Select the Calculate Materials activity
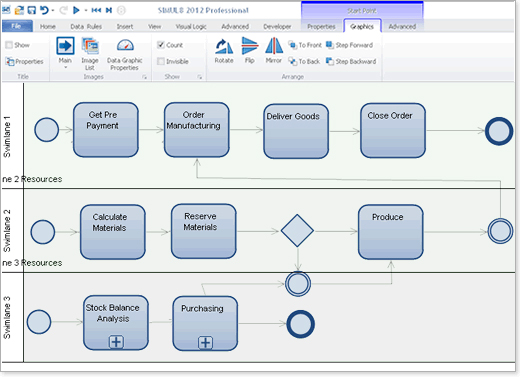This screenshot has height=378, width=520. 113,232
